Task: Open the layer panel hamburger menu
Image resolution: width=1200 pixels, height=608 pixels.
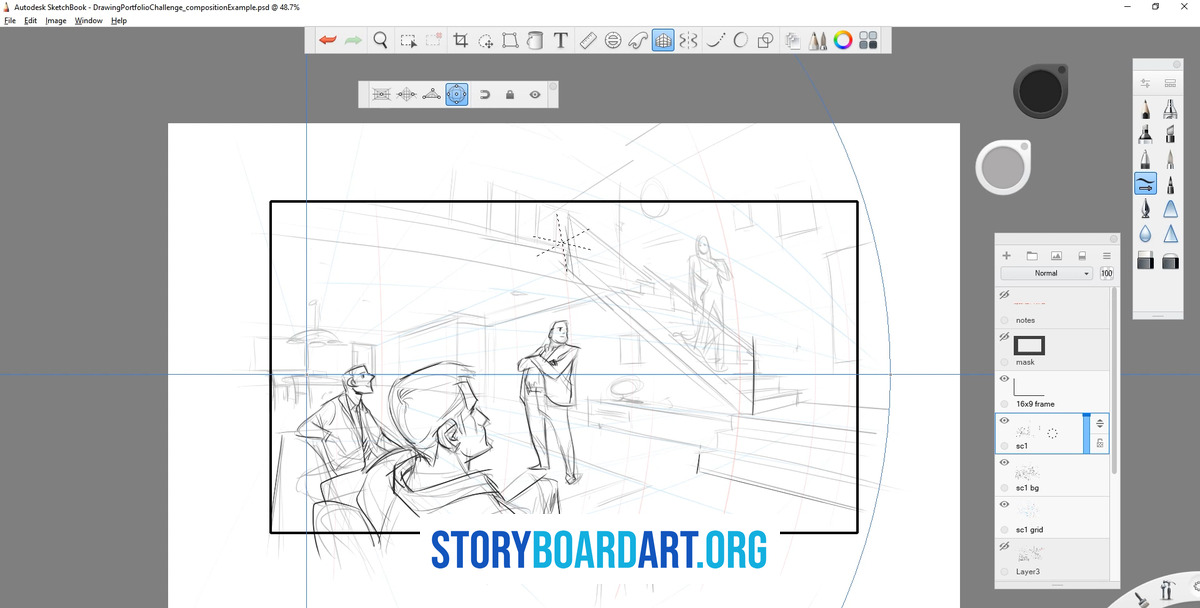Action: pyautogui.click(x=1107, y=256)
